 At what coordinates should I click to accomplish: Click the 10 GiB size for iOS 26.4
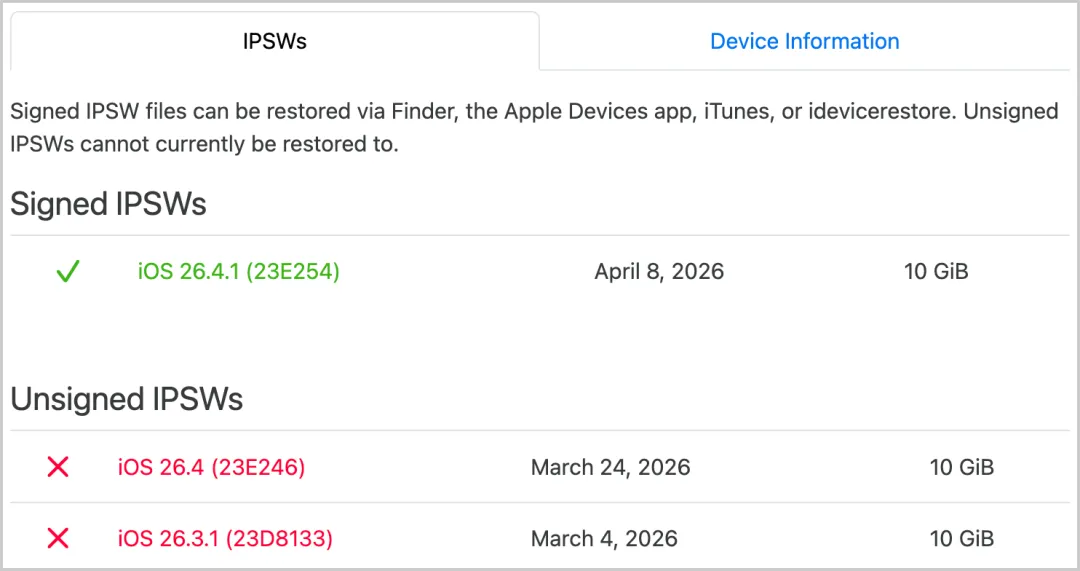(962, 467)
